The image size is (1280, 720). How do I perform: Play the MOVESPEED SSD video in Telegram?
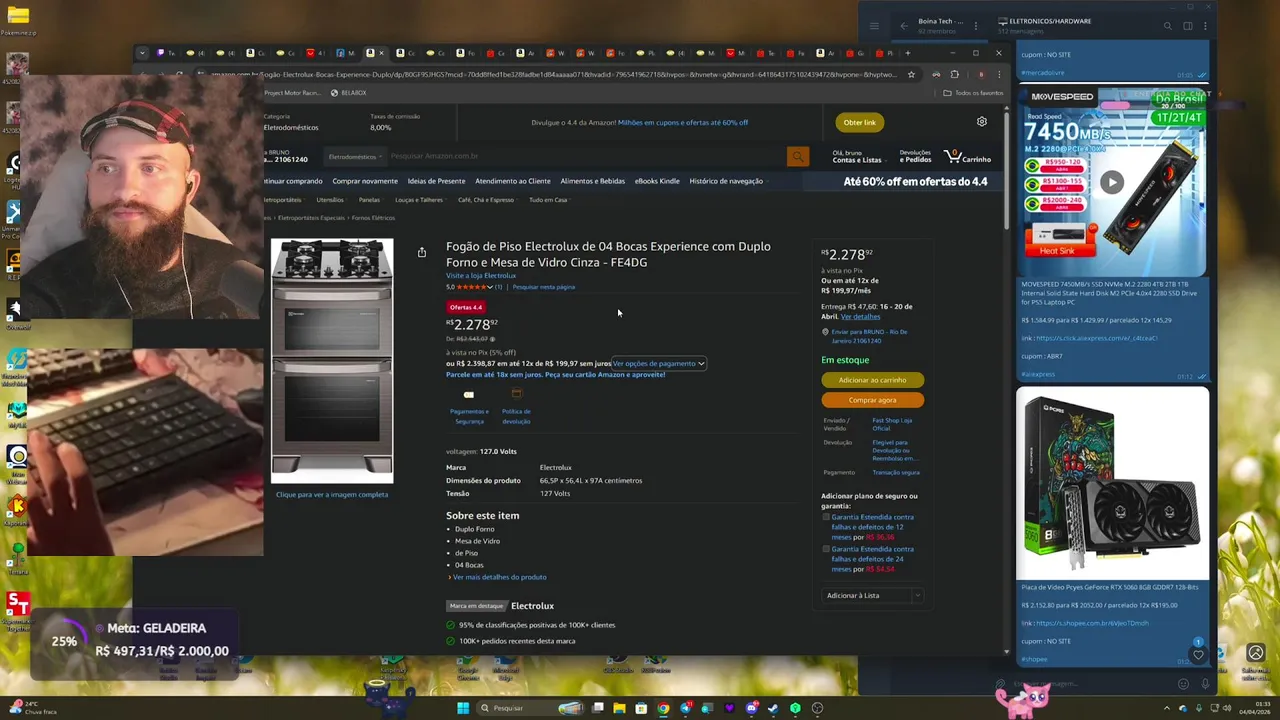coord(1112,182)
